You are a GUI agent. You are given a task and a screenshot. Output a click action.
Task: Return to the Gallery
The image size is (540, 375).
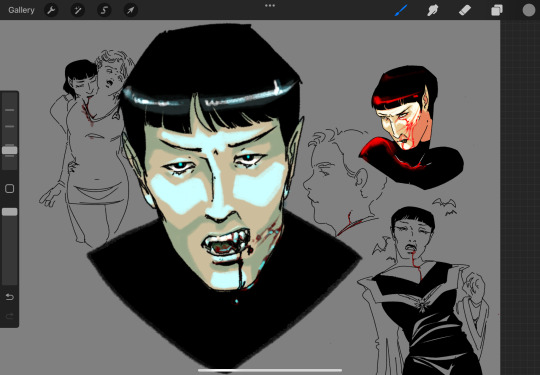click(21, 10)
